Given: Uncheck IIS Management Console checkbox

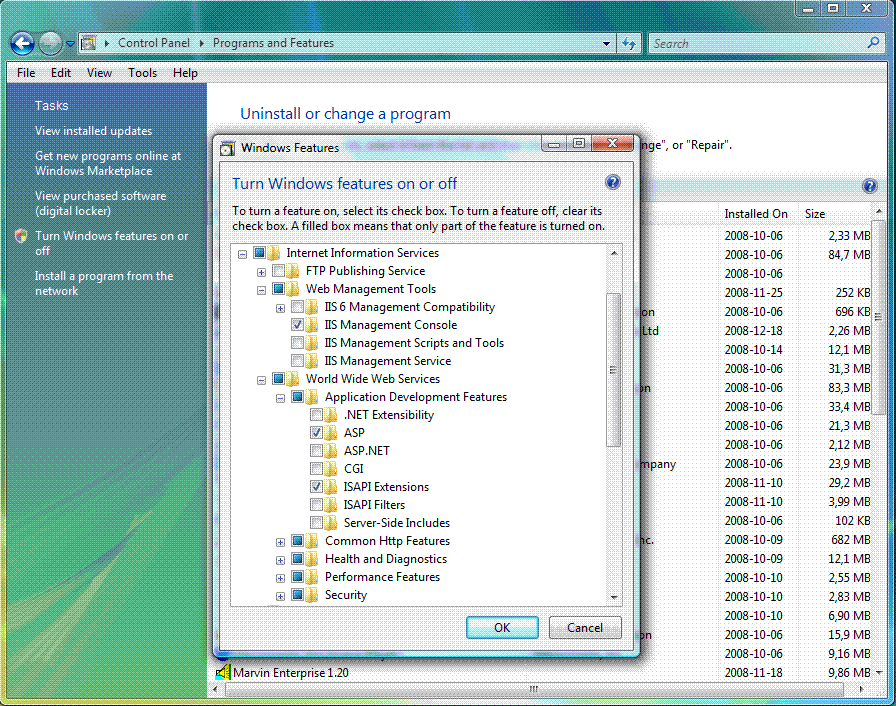Looking at the screenshot, I should [x=297, y=324].
